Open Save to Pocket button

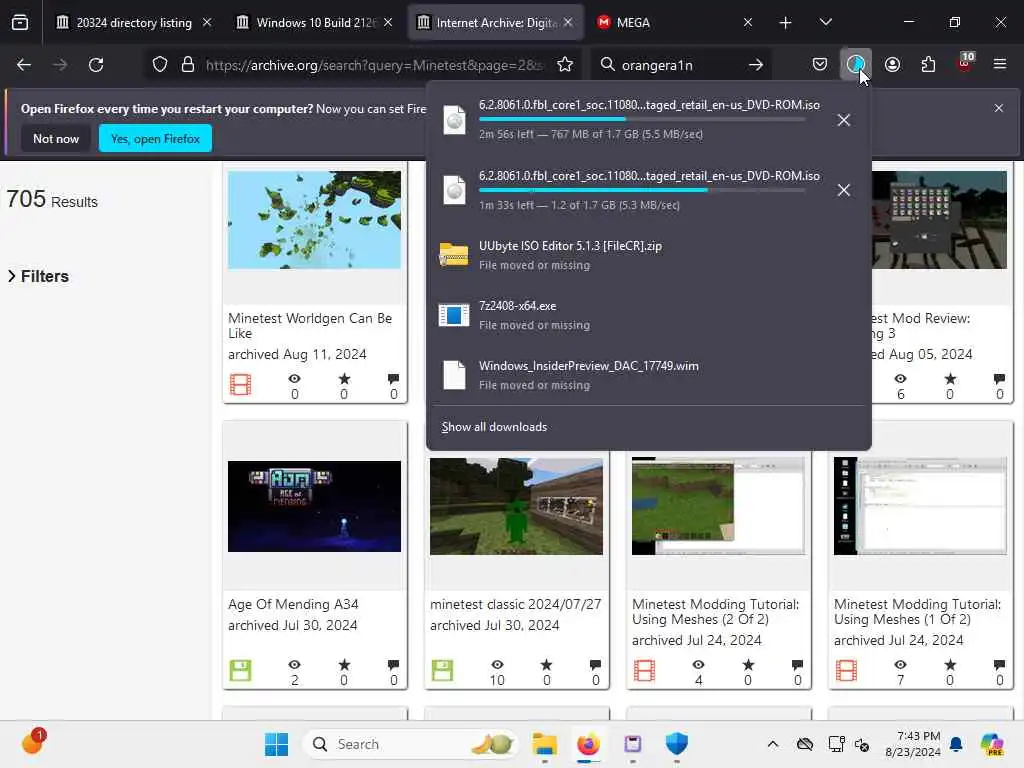(820, 65)
